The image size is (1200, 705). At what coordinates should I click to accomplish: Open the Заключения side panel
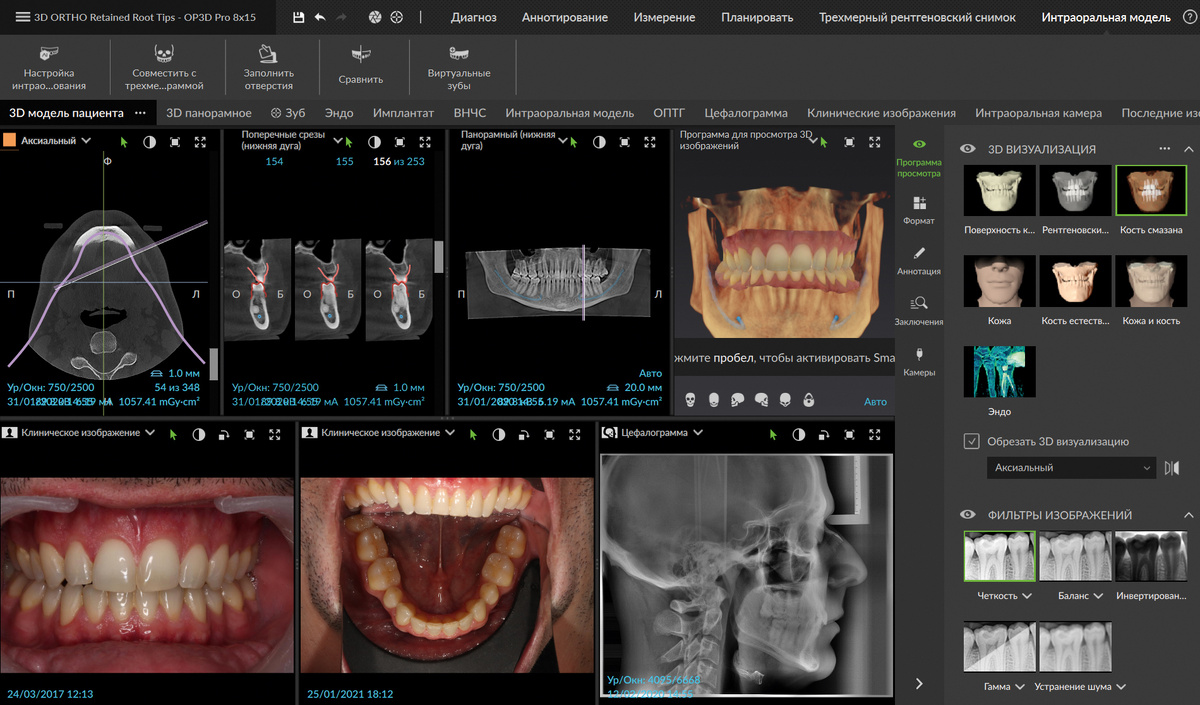pyautogui.click(x=918, y=311)
